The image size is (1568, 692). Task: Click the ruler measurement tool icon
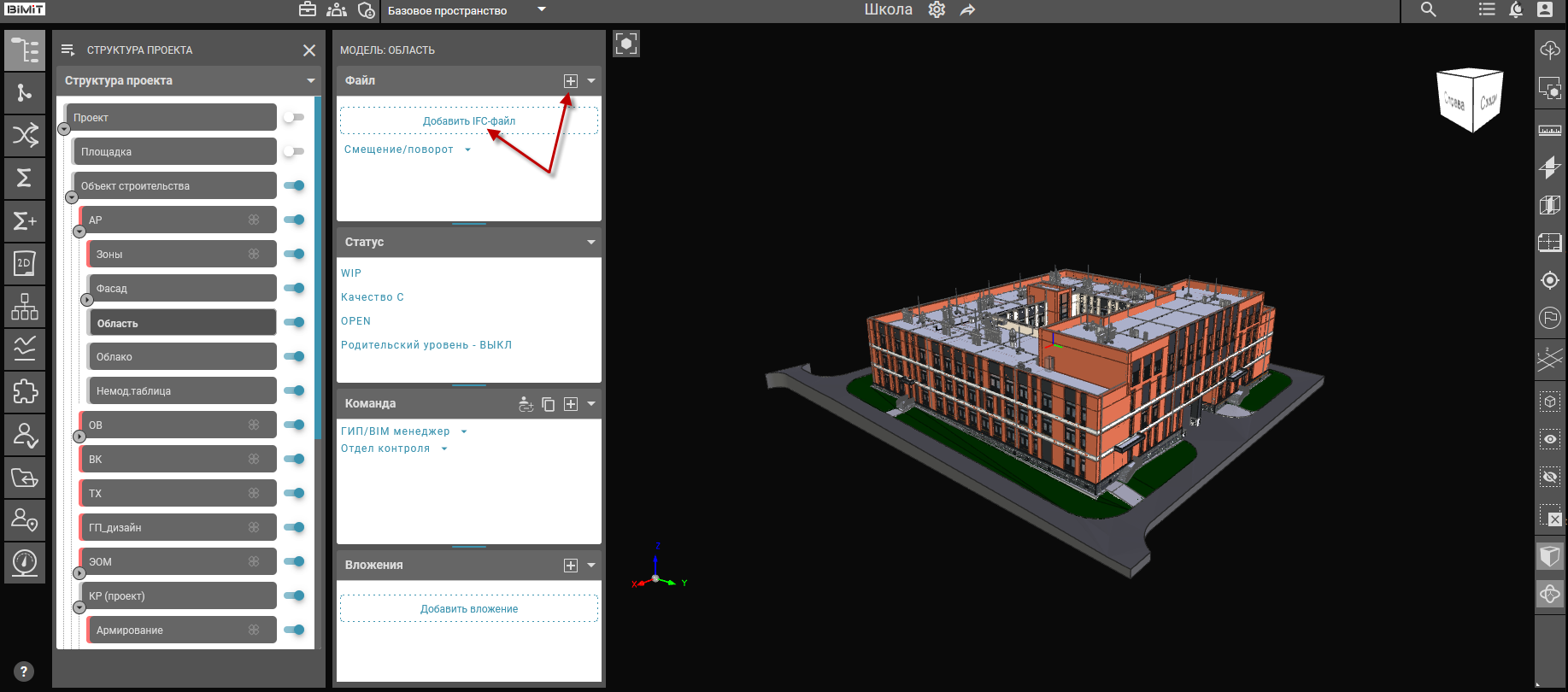(x=1550, y=131)
